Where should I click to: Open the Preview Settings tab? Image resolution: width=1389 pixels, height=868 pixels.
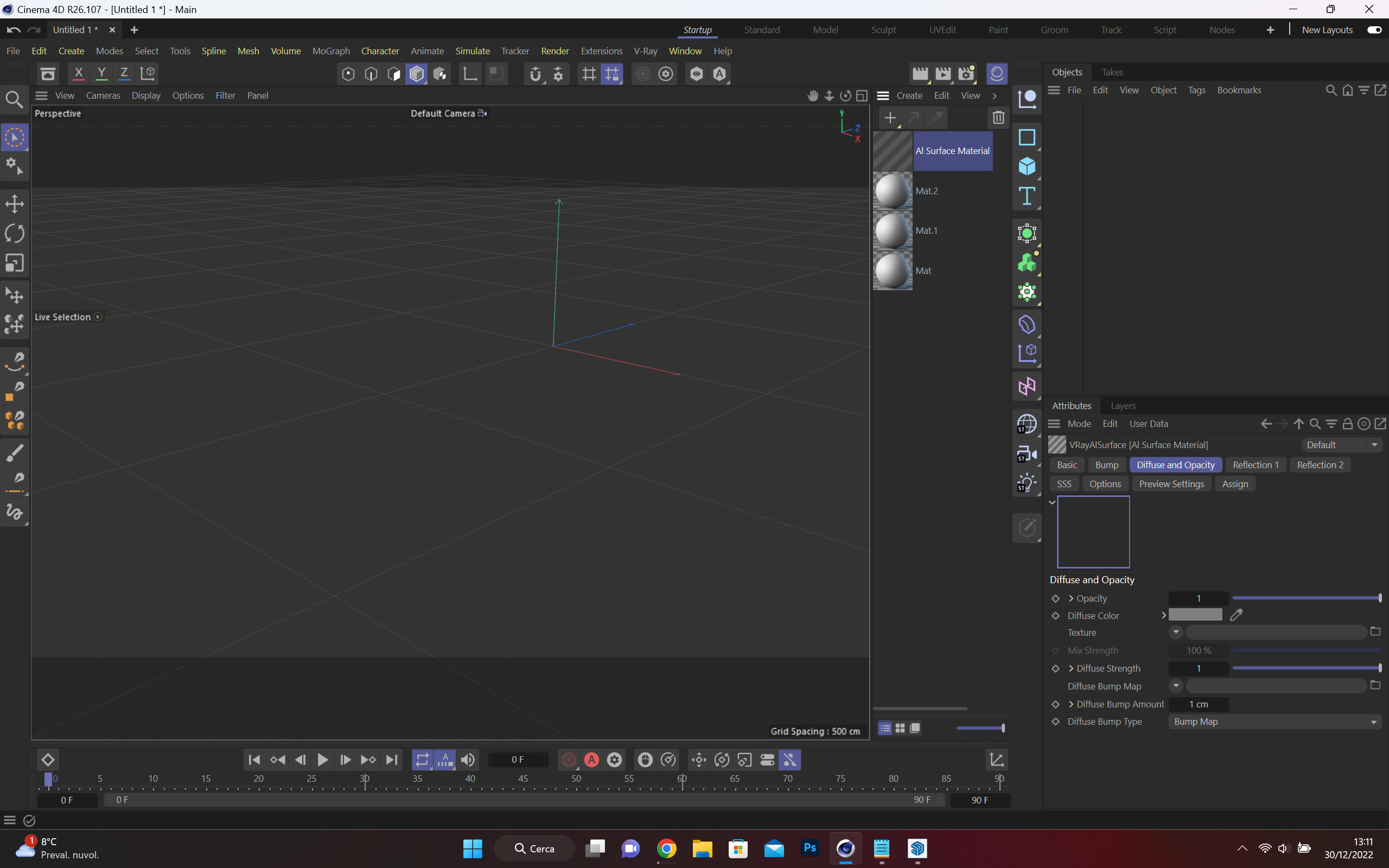coord(1171,484)
